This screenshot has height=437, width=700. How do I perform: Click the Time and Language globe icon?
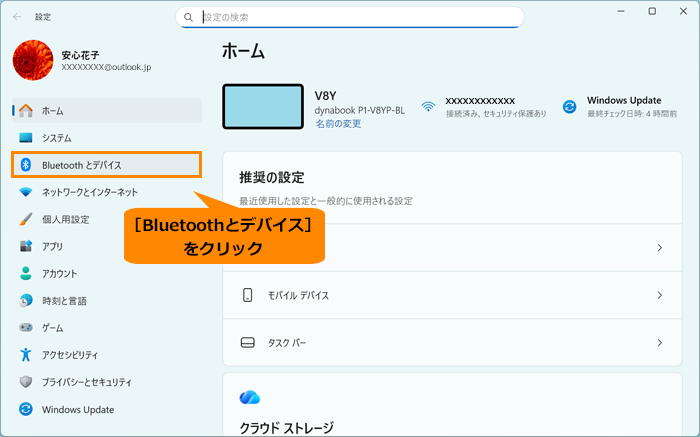[x=26, y=300]
